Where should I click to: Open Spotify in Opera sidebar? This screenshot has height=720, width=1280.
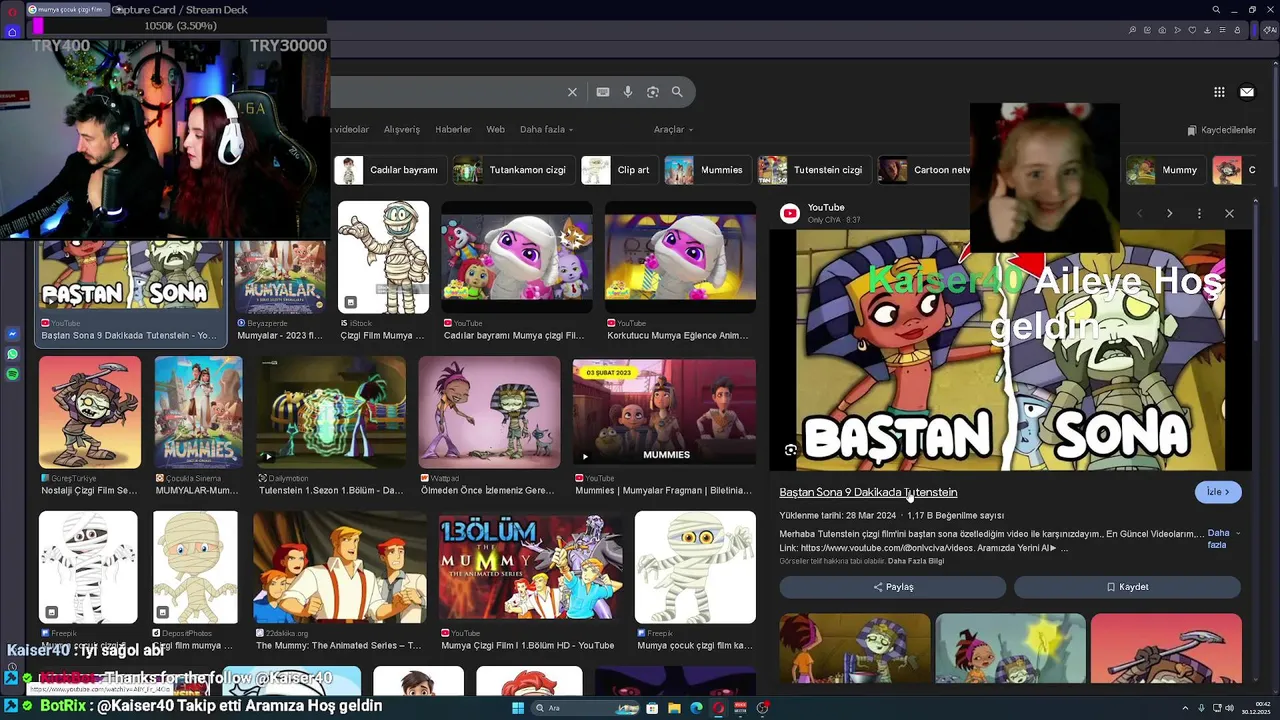(x=12, y=374)
